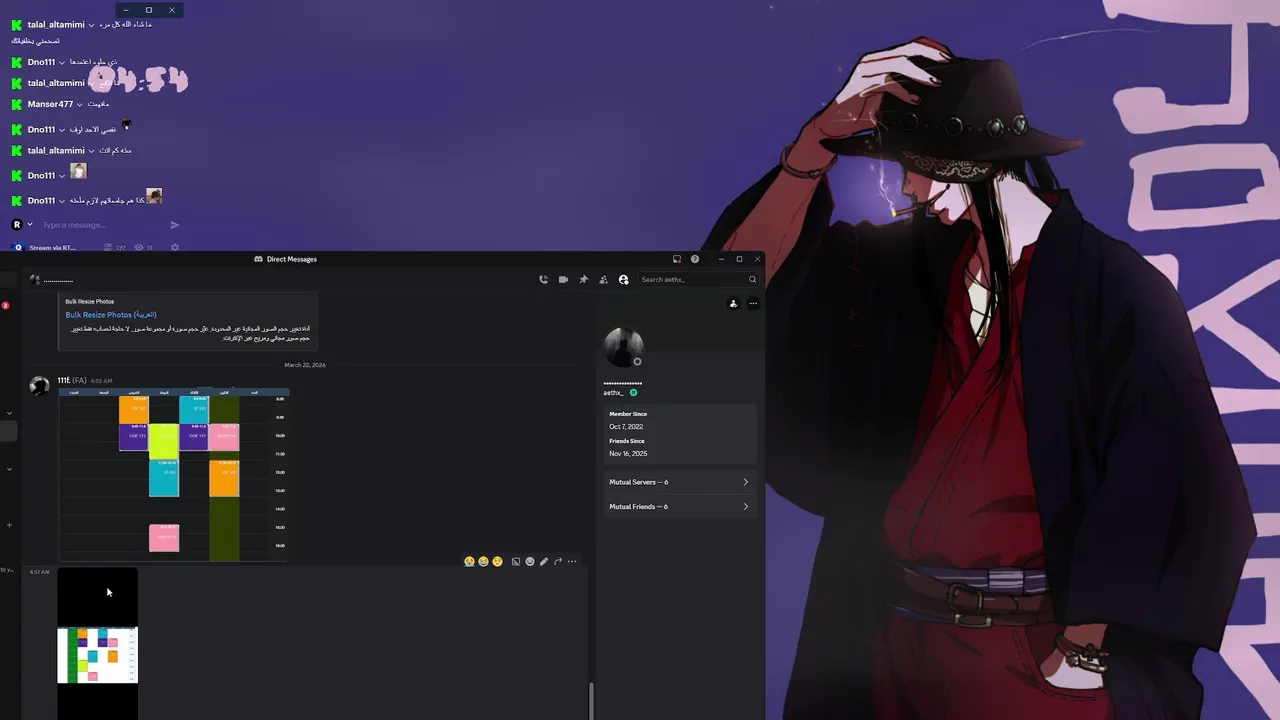Expand chevron beside first talal_altamimi message
The height and width of the screenshot is (720, 1280).
point(92,24)
